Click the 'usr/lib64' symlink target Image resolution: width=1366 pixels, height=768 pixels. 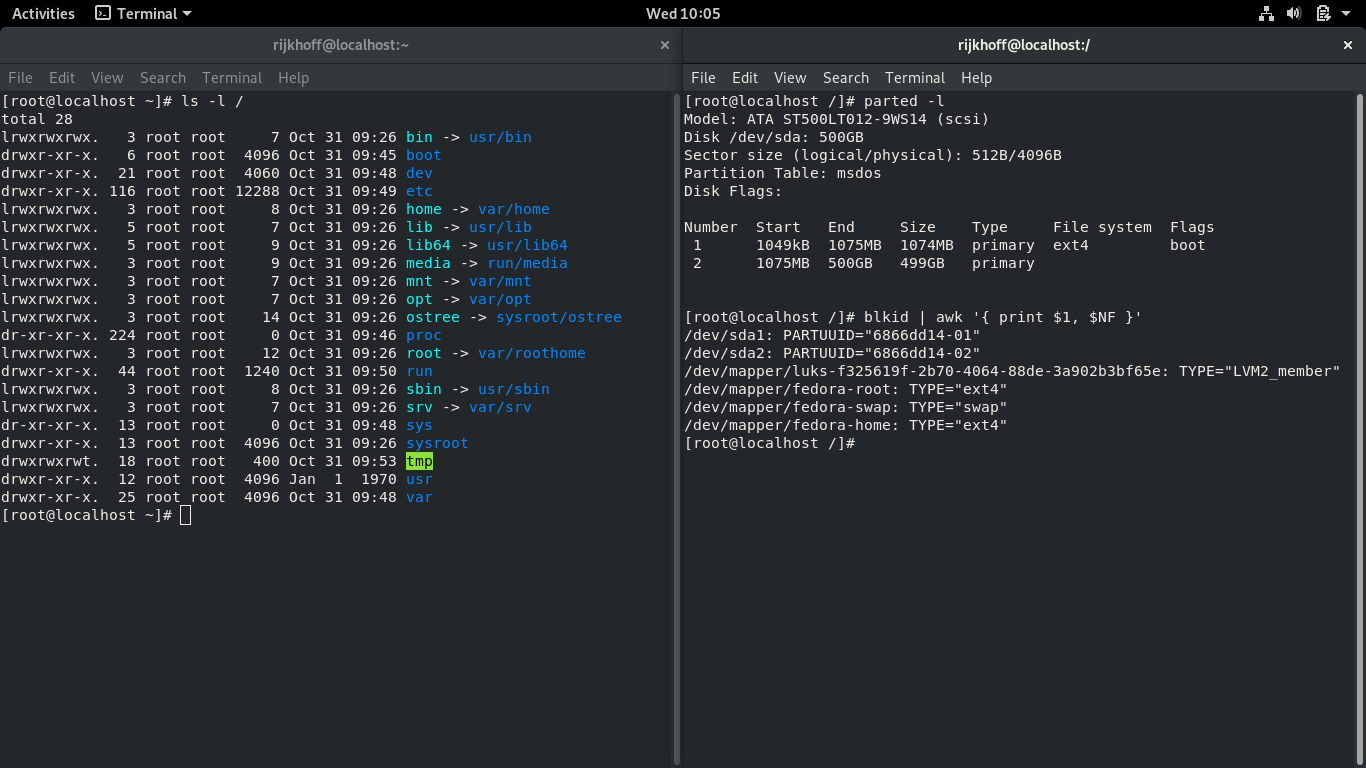click(527, 245)
